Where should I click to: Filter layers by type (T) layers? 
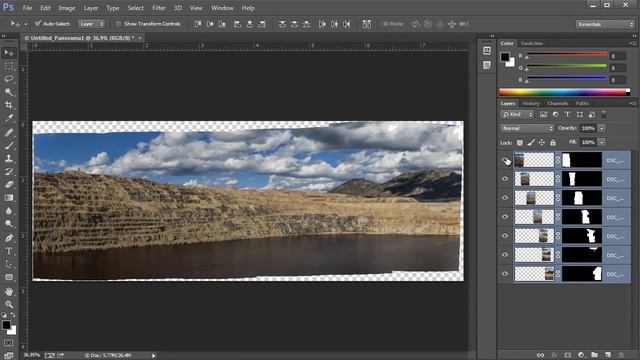567,115
